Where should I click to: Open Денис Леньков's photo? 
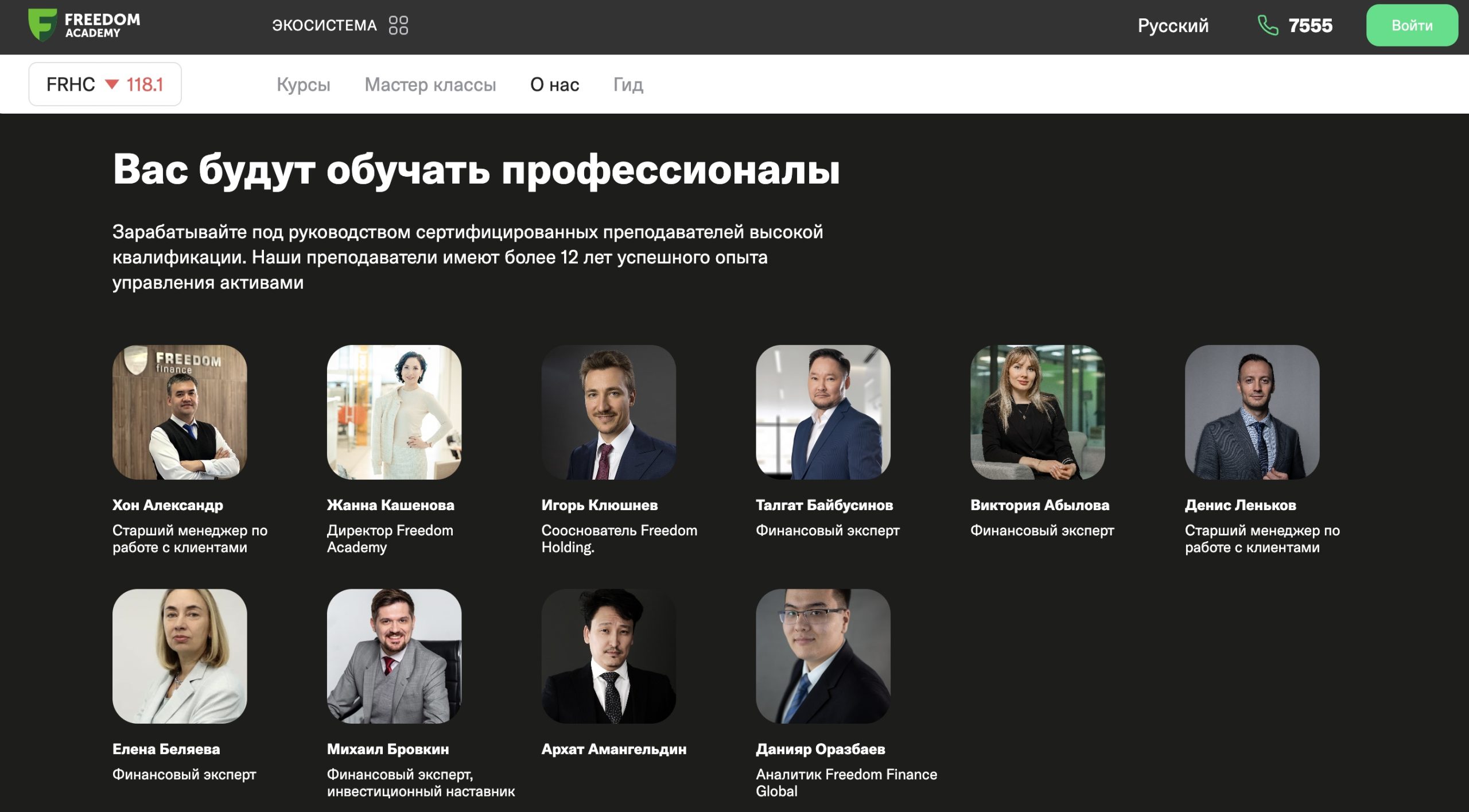[x=1252, y=412]
